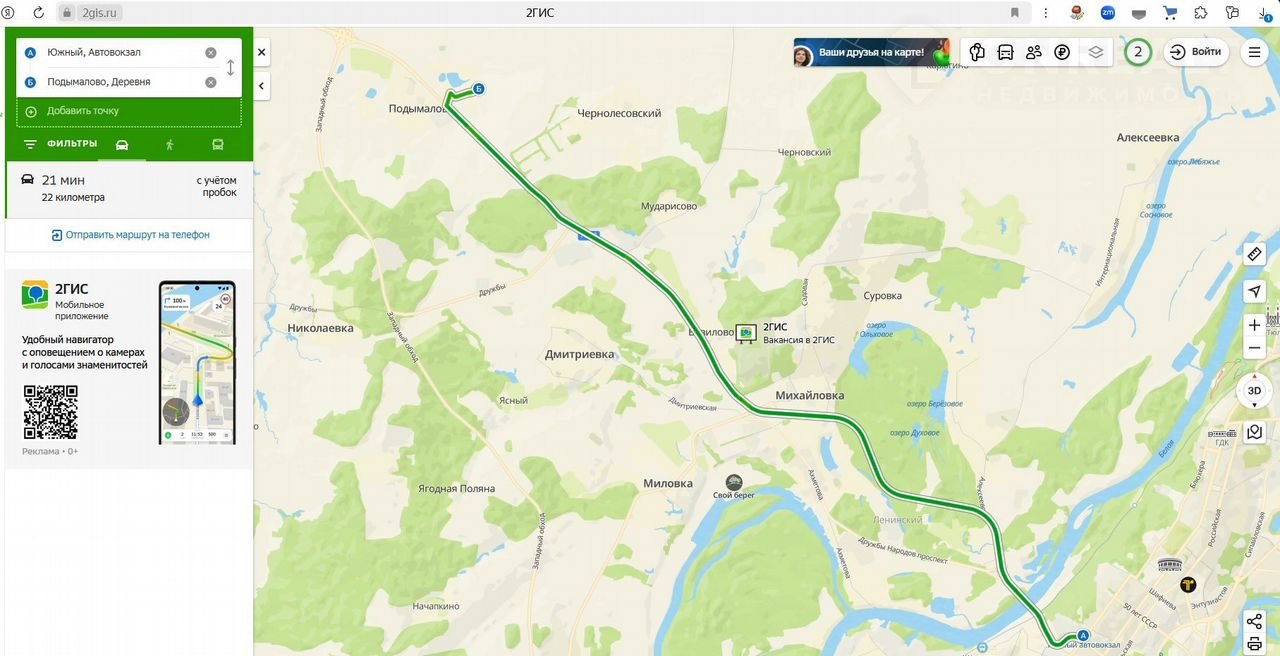Collapse the side panel with the chevron
The height and width of the screenshot is (656, 1280).
261,86
